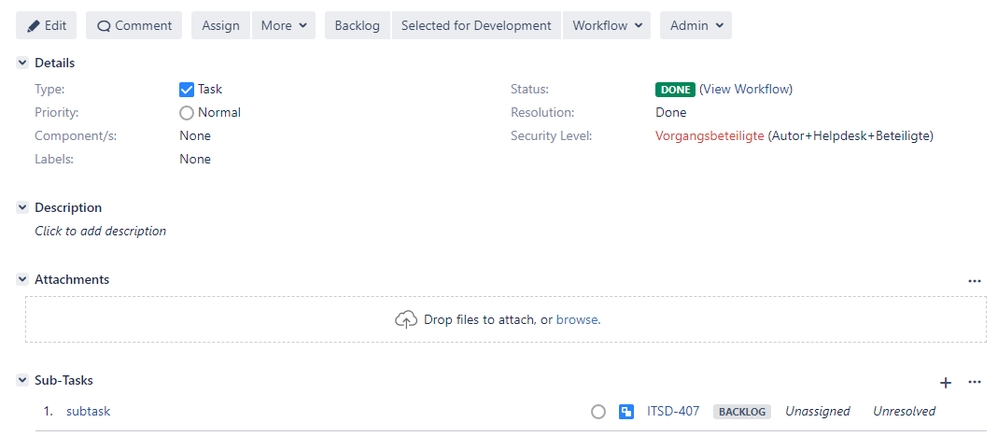This screenshot has height=437, width=998.
Task: Click the upload cloud icon in Attachments
Action: pyautogui.click(x=405, y=320)
